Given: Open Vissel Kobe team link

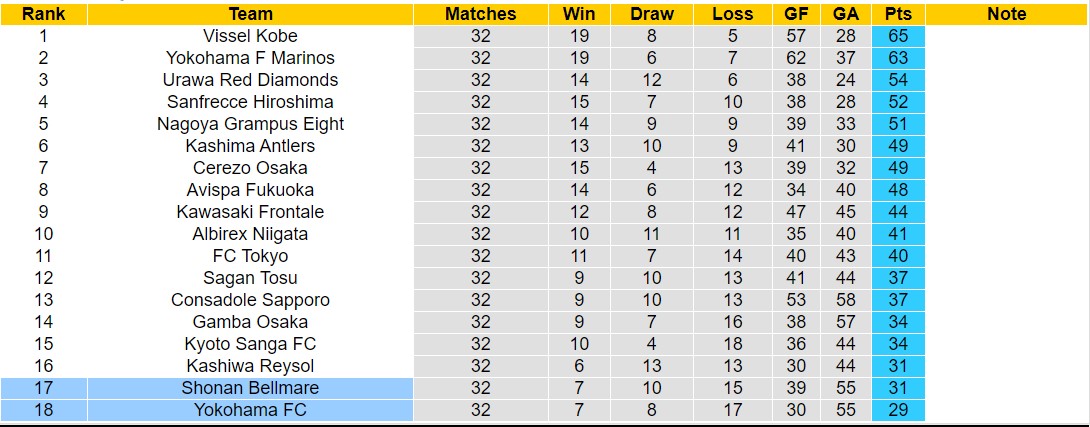Looking at the screenshot, I should (250, 36).
